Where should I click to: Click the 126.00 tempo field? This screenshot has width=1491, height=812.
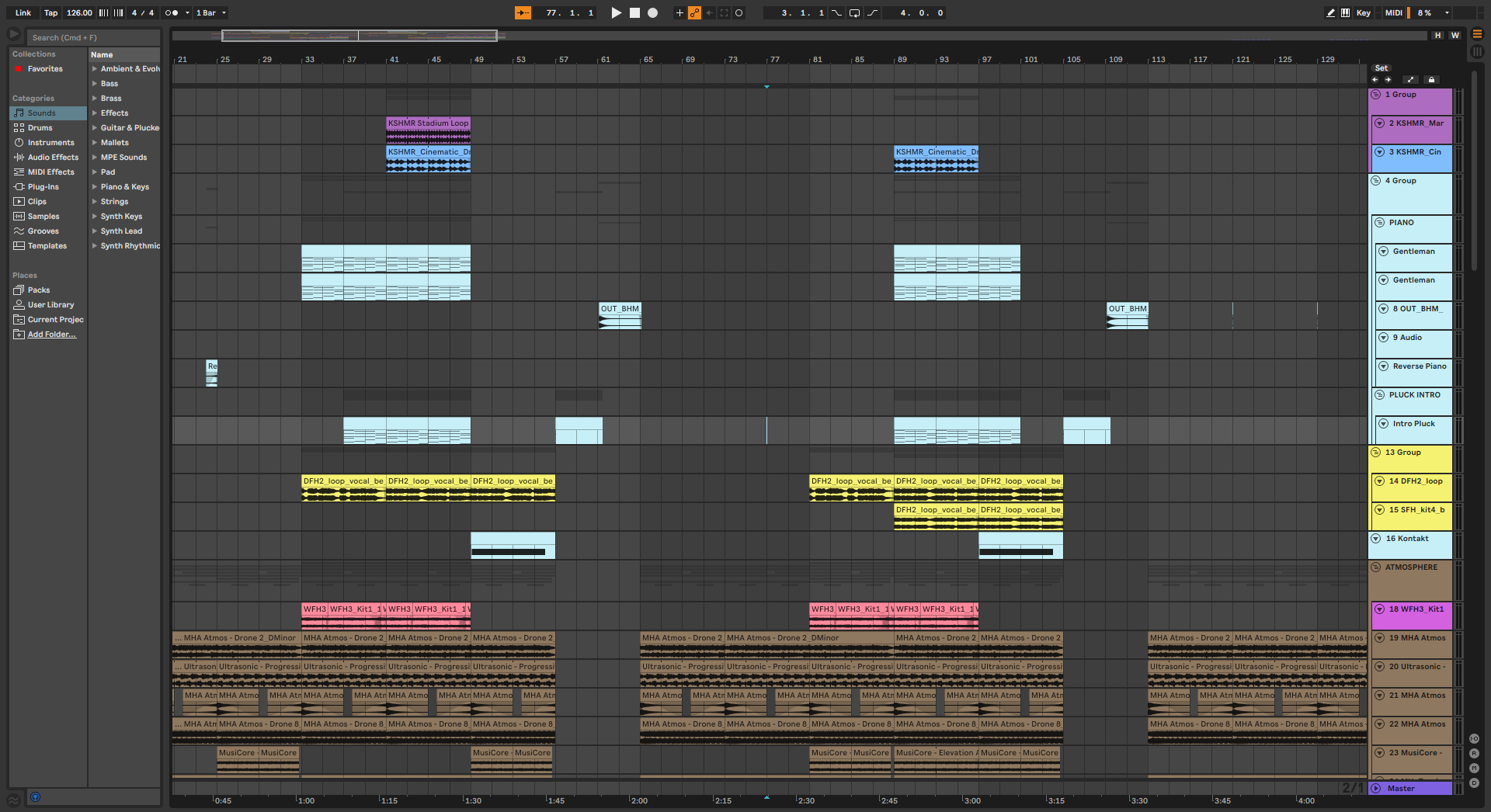78,12
